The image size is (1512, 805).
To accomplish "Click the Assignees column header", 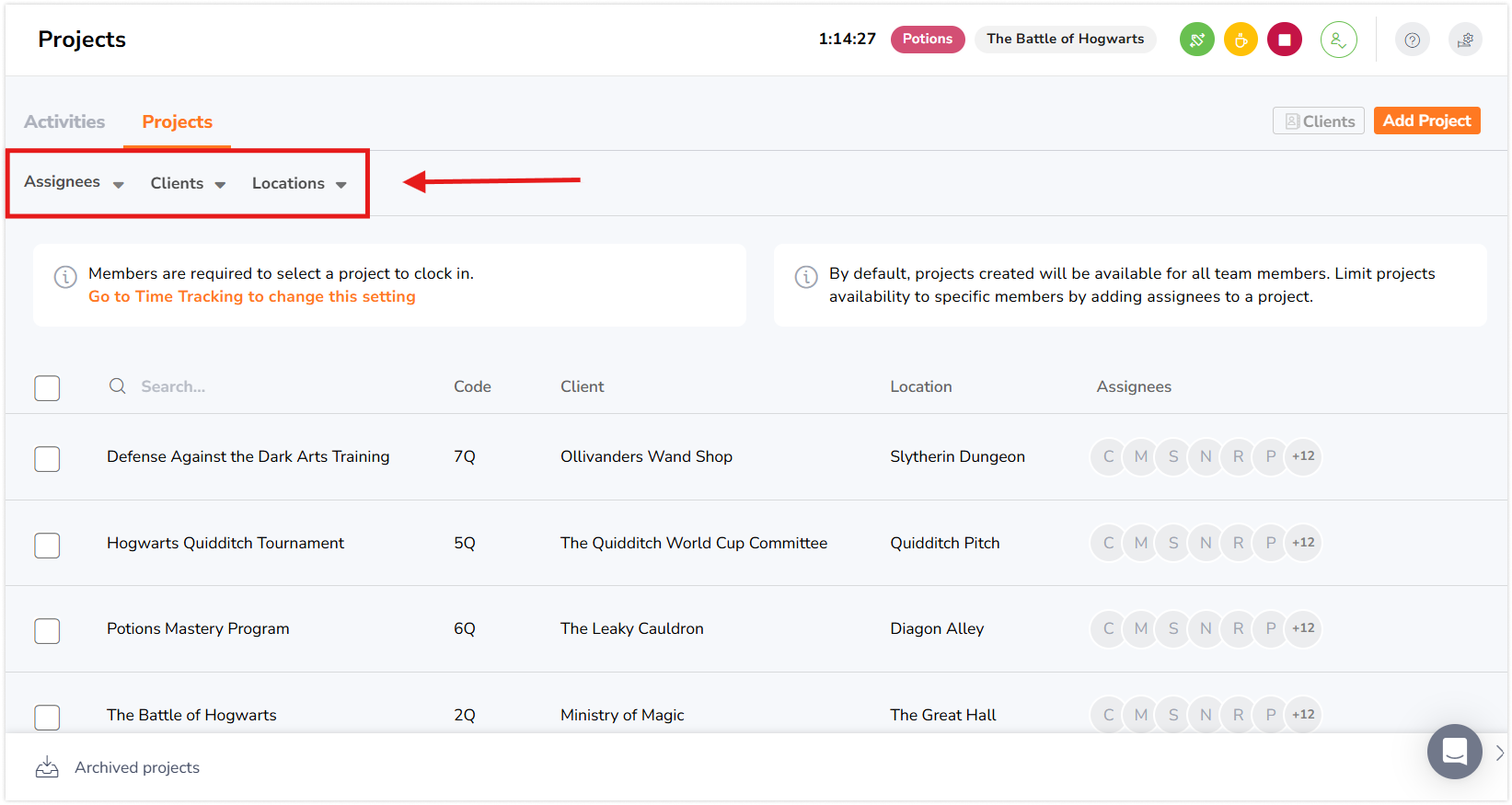I will click(1134, 386).
